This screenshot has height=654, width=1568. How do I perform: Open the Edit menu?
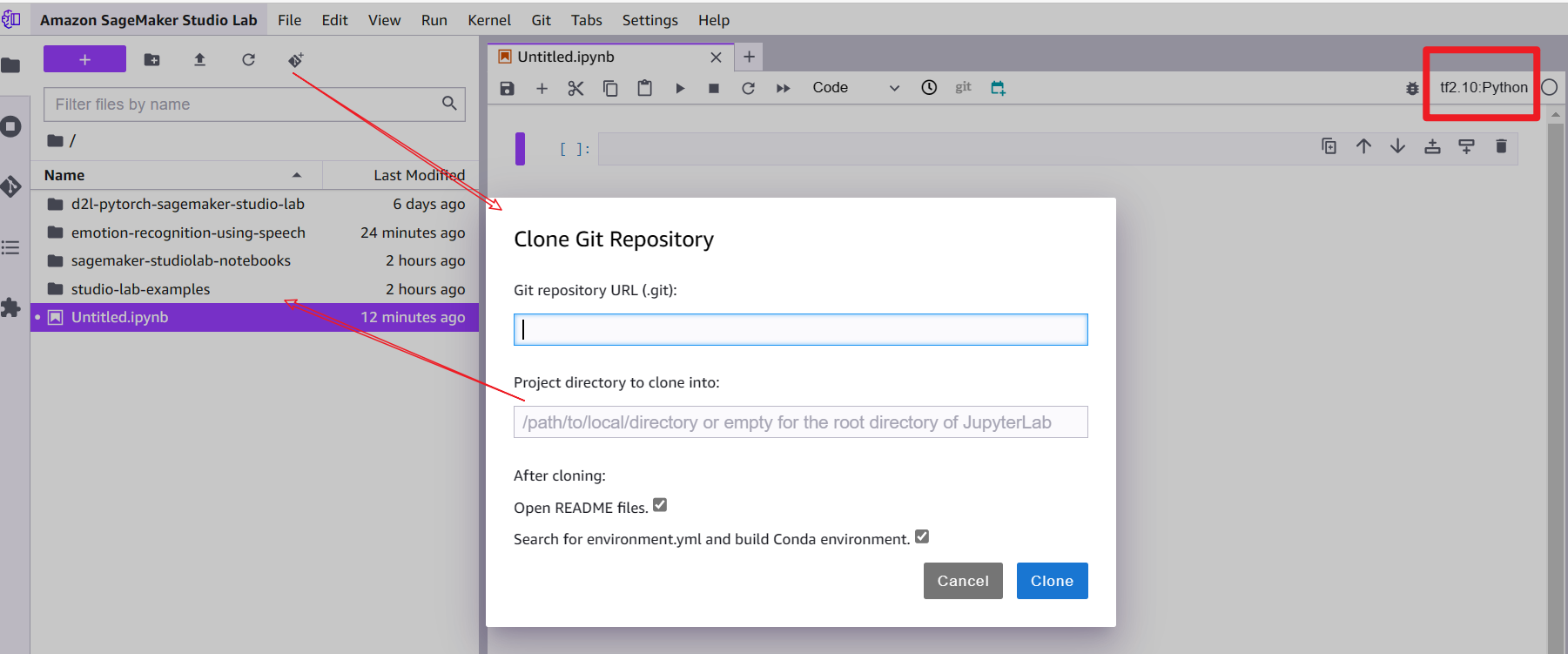tap(334, 20)
